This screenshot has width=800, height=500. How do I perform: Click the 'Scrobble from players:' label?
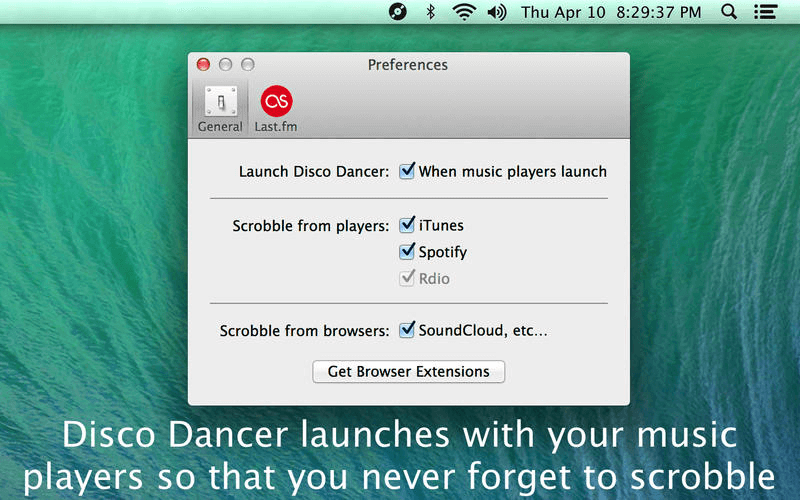[x=311, y=226]
